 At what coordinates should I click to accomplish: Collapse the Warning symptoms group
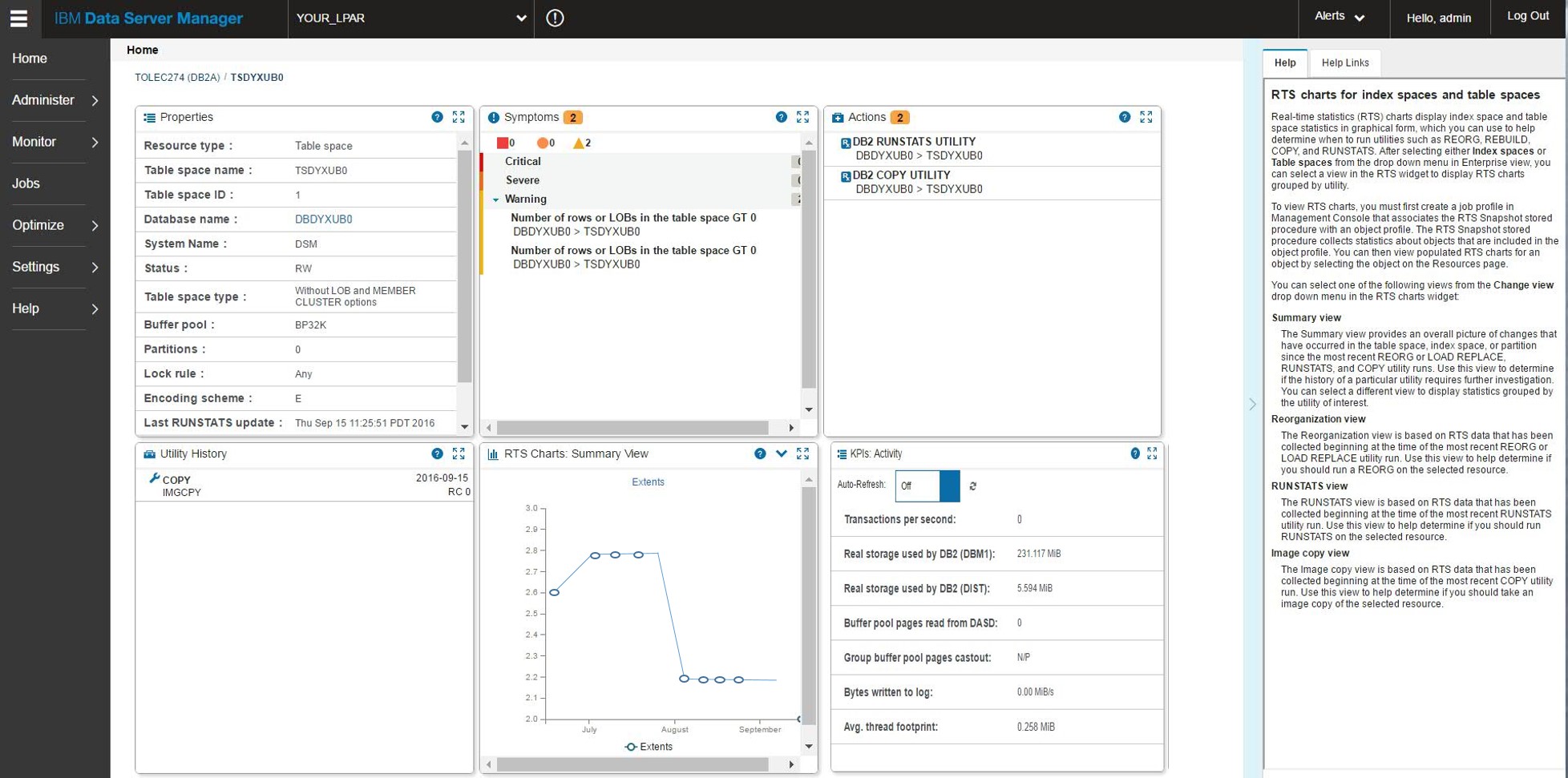click(x=495, y=200)
